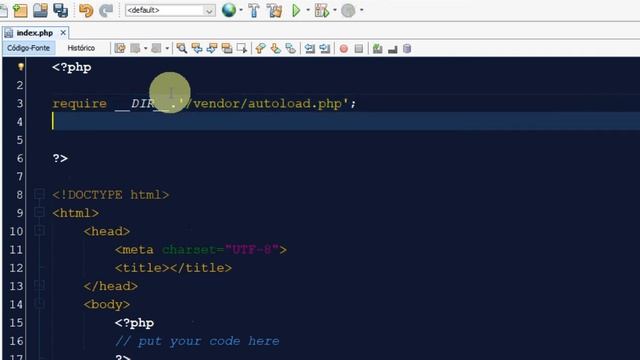The height and width of the screenshot is (360, 640).
Task: Click the Redo arrow icon
Action: pos(106,10)
